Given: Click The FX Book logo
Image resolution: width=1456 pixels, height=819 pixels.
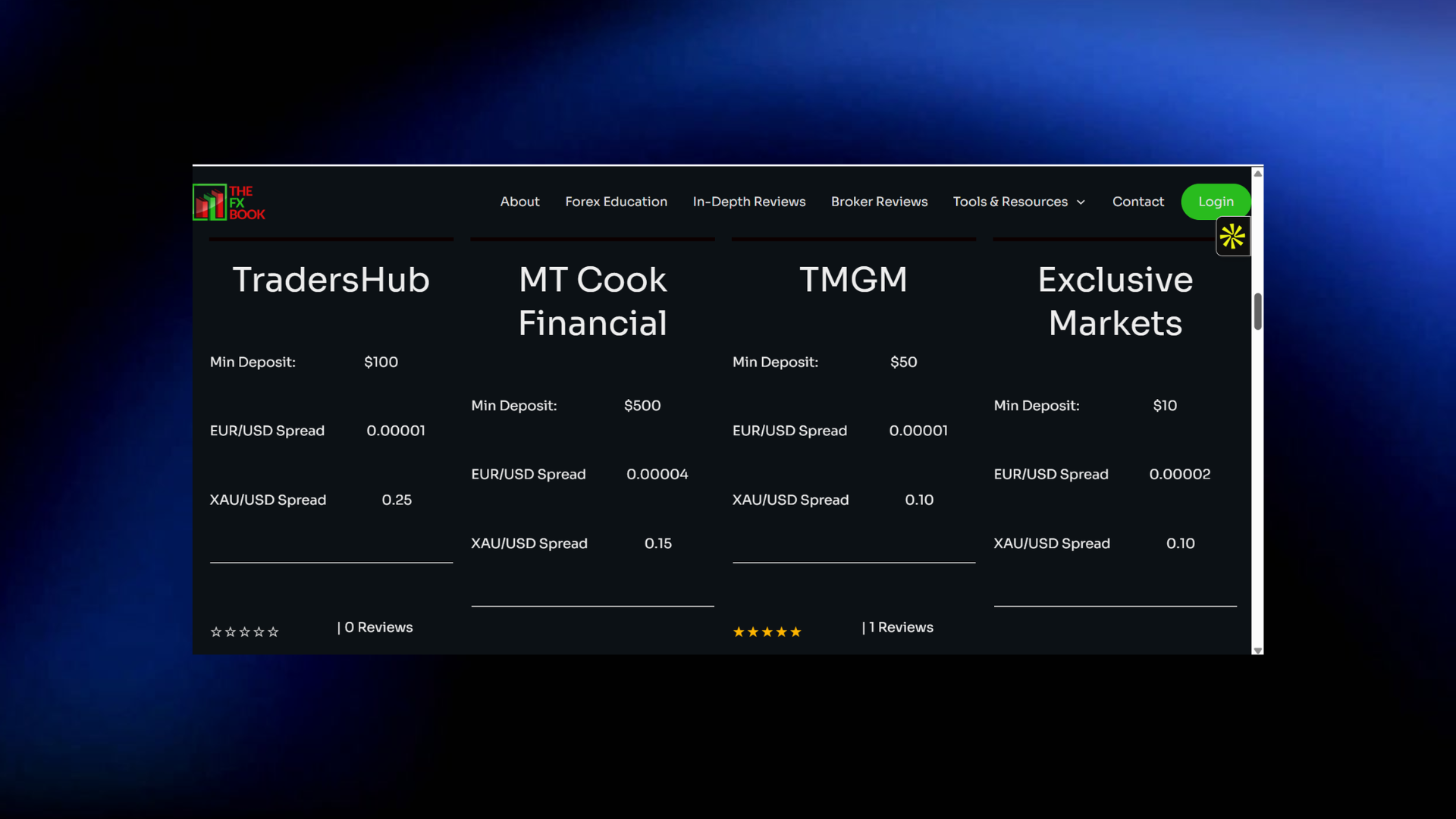Looking at the screenshot, I should tap(229, 202).
